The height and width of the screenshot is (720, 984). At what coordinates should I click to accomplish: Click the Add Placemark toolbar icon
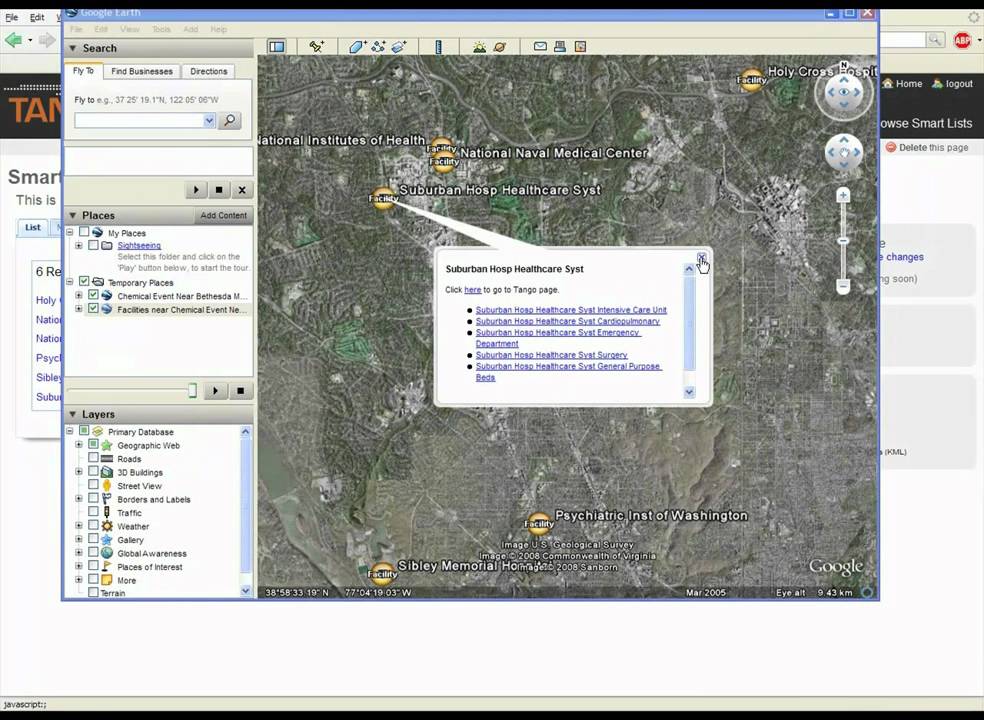click(316, 46)
